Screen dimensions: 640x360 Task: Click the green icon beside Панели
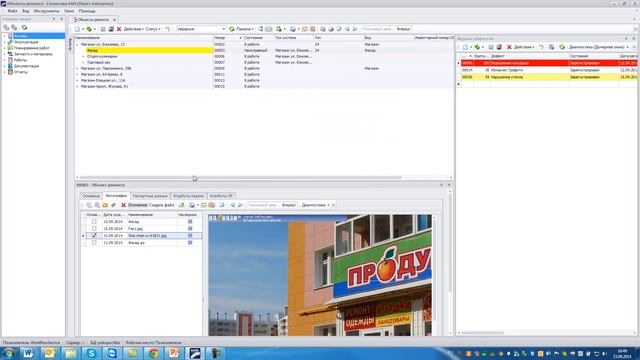pos(232,29)
